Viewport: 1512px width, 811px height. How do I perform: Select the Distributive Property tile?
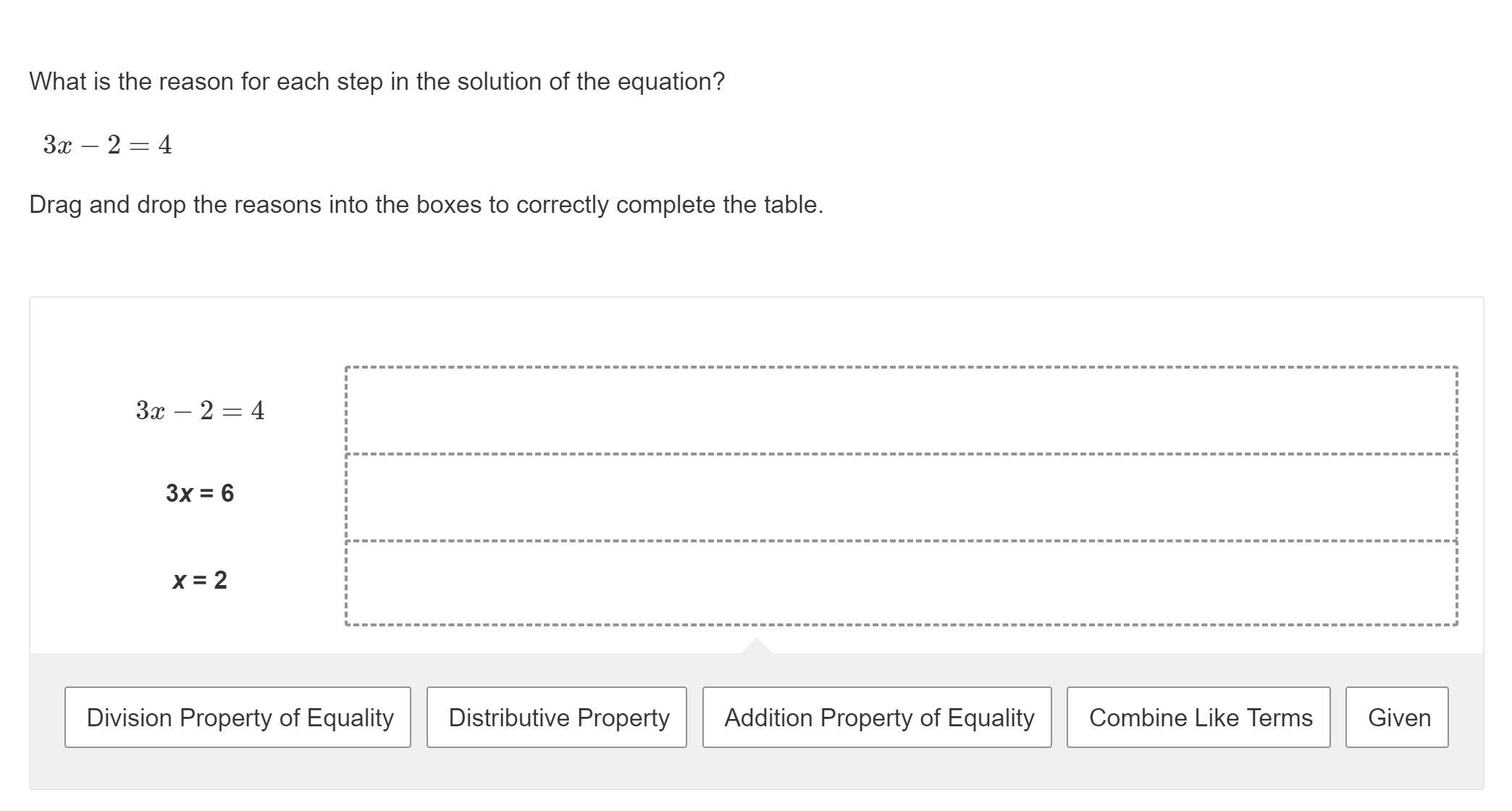[x=556, y=717]
